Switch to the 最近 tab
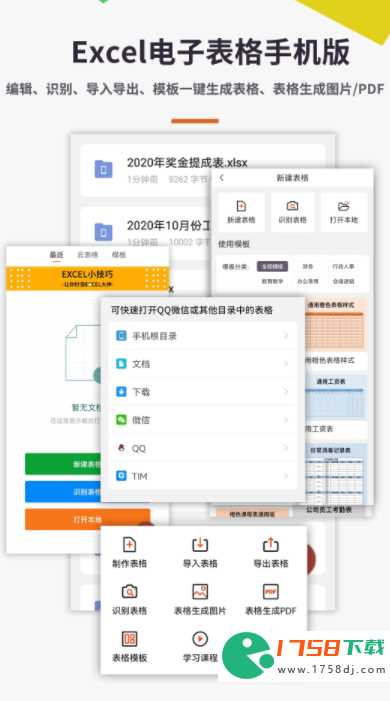Viewport: 390px width, 701px height. [56, 255]
